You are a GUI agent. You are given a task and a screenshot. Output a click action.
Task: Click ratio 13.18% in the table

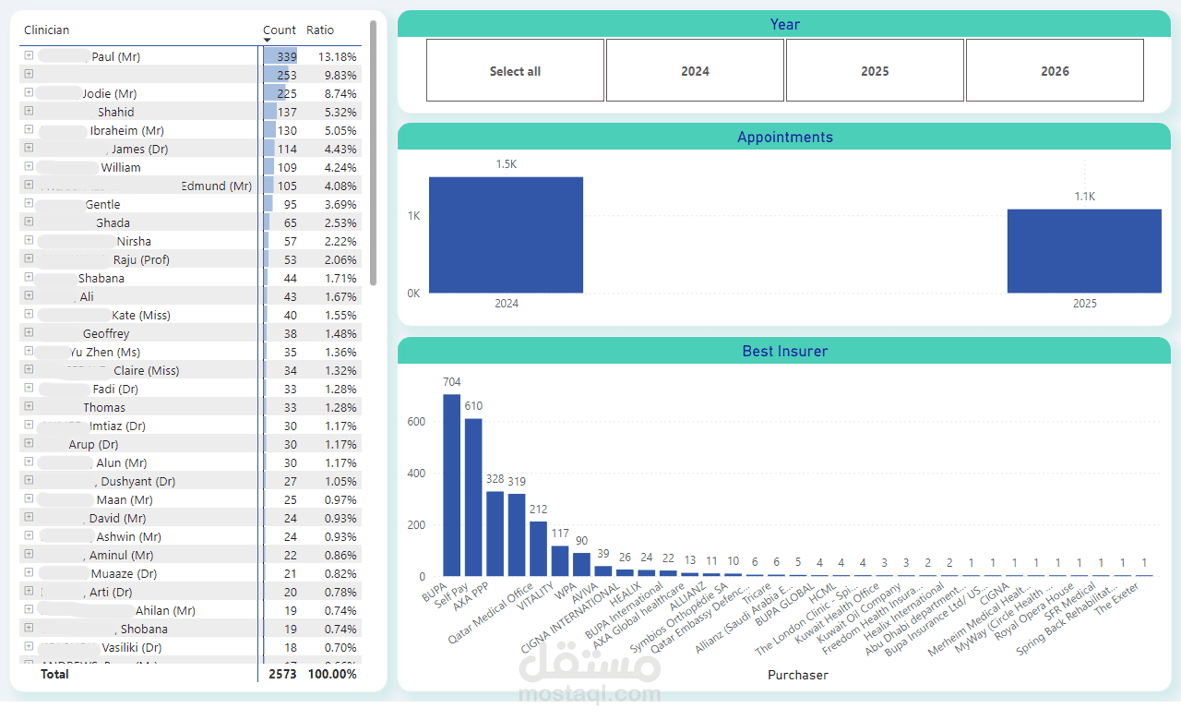coord(337,56)
